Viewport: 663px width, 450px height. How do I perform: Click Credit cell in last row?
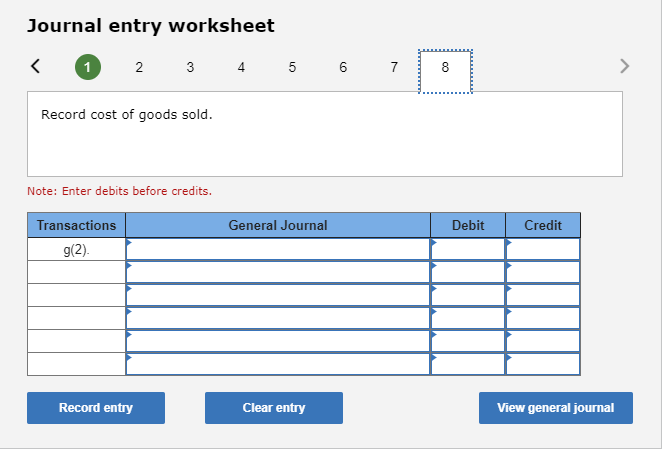point(543,364)
